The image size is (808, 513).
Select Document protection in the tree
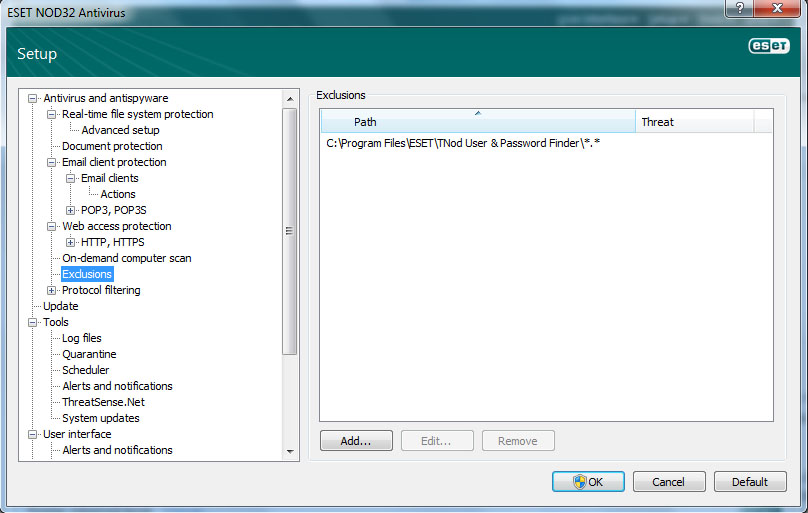[112, 146]
